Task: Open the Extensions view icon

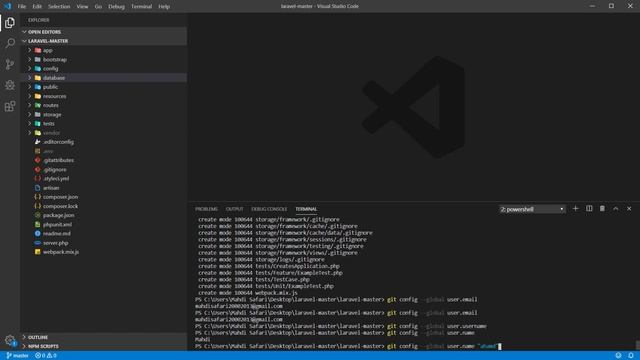Action: coord(10,106)
